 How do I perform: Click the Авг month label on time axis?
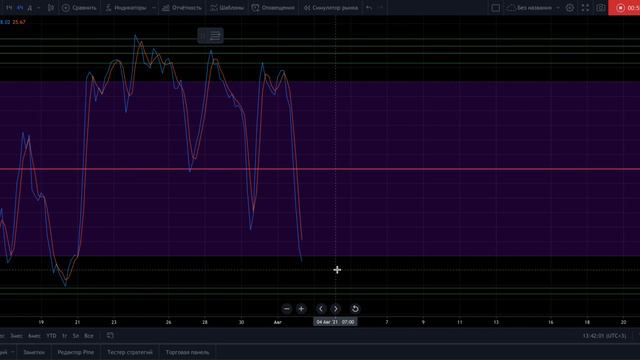point(278,322)
